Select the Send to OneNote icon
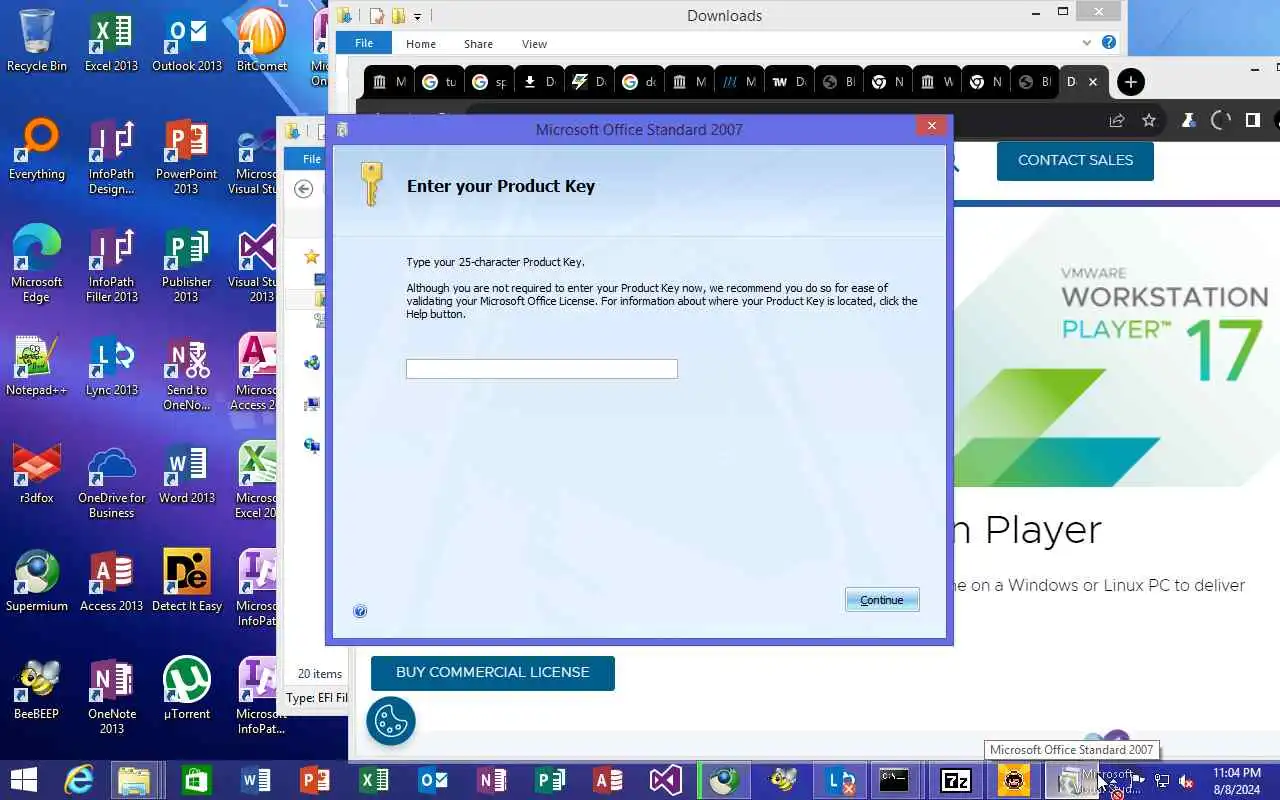1280x800 pixels. coord(187,371)
